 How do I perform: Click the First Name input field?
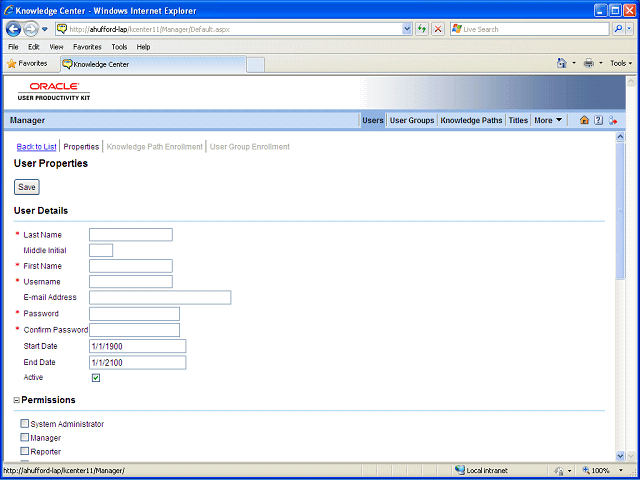(x=131, y=266)
